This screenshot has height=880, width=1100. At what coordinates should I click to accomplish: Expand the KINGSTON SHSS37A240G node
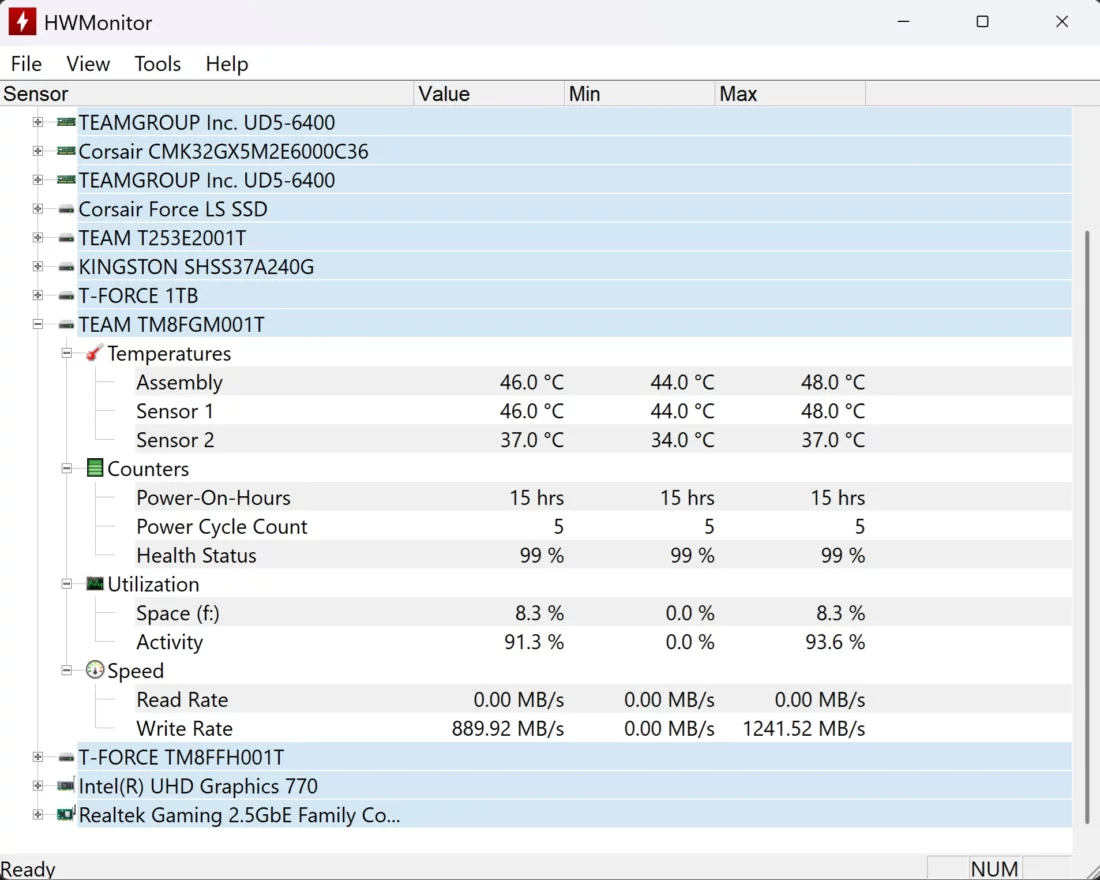pyautogui.click(x=38, y=267)
